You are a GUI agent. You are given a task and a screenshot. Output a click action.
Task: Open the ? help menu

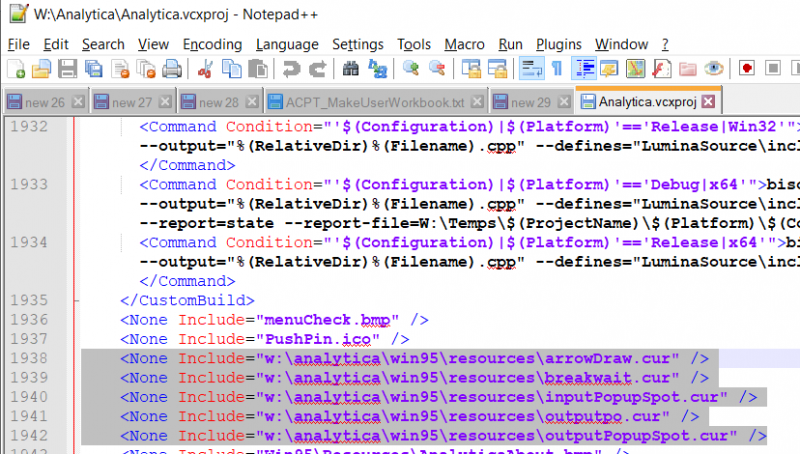coord(665,45)
